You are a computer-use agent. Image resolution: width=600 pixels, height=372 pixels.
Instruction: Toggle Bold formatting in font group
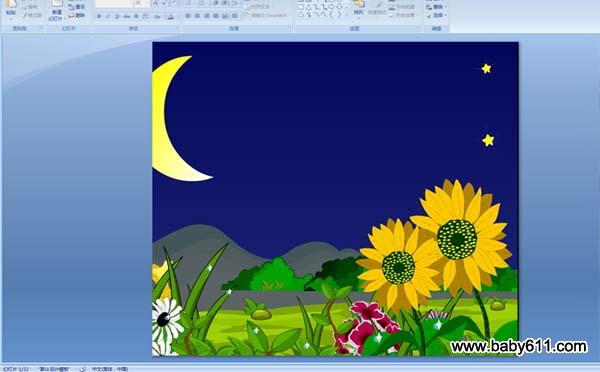[x=99, y=16]
